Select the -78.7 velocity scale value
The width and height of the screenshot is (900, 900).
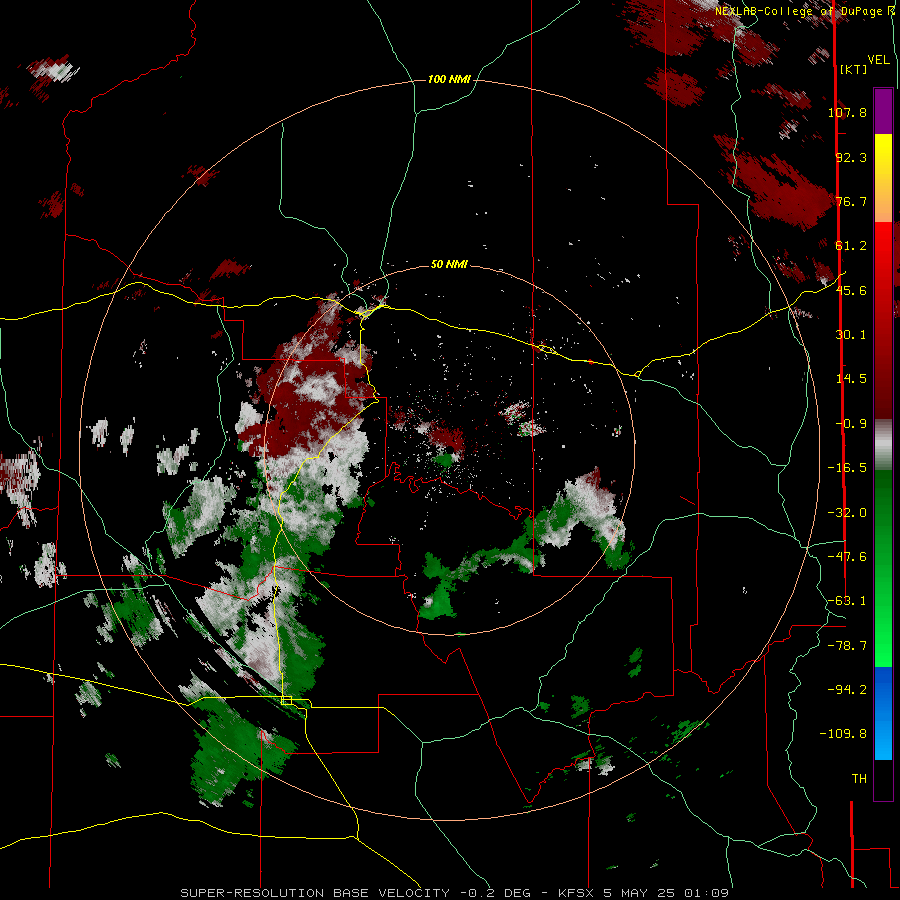847,646
